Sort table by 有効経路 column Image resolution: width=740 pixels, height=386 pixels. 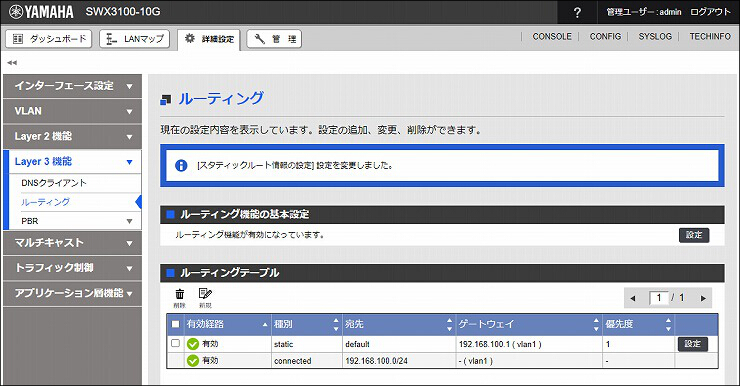tap(227, 324)
